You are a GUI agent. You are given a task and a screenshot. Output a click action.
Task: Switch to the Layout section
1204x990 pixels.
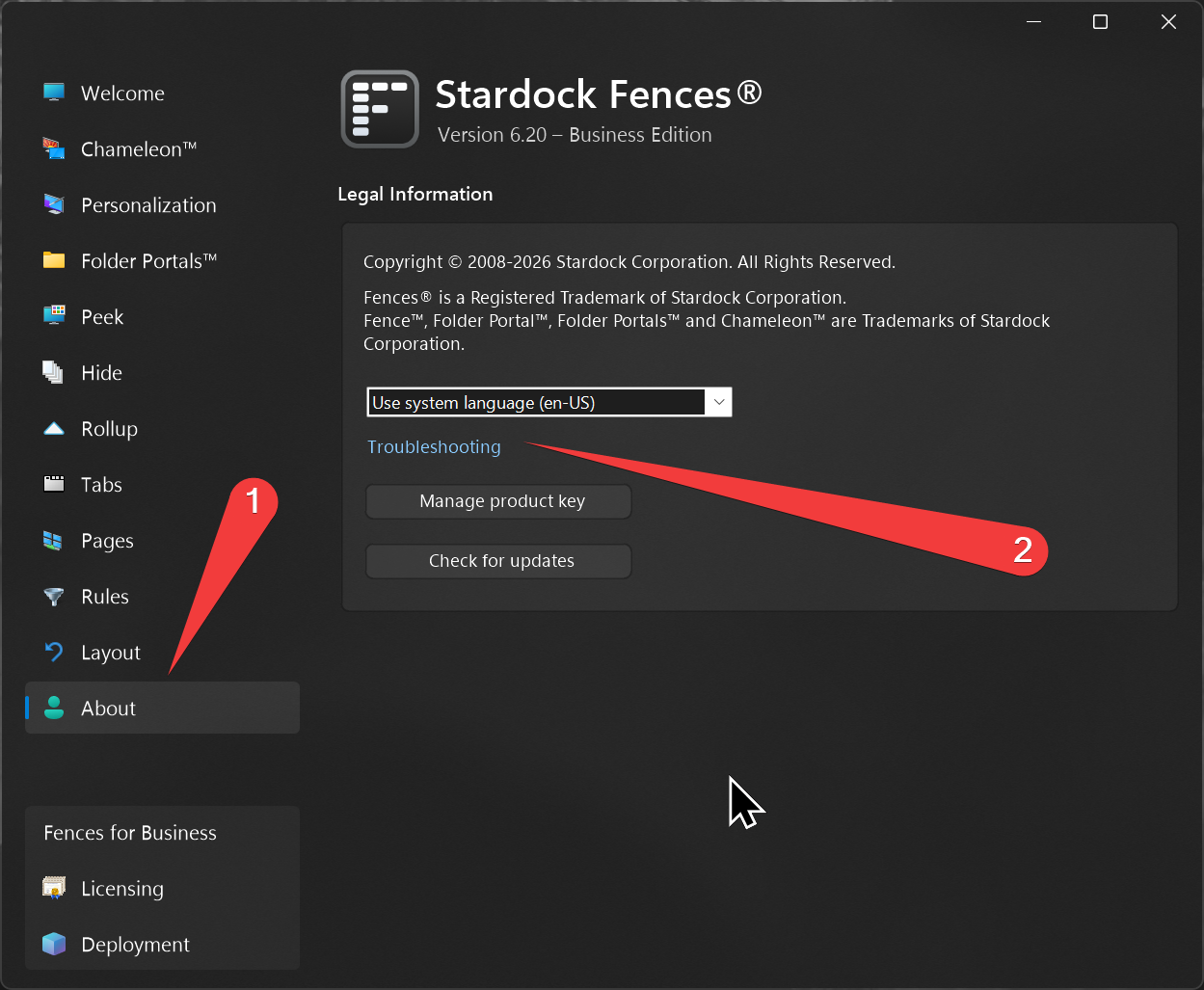pos(110,653)
